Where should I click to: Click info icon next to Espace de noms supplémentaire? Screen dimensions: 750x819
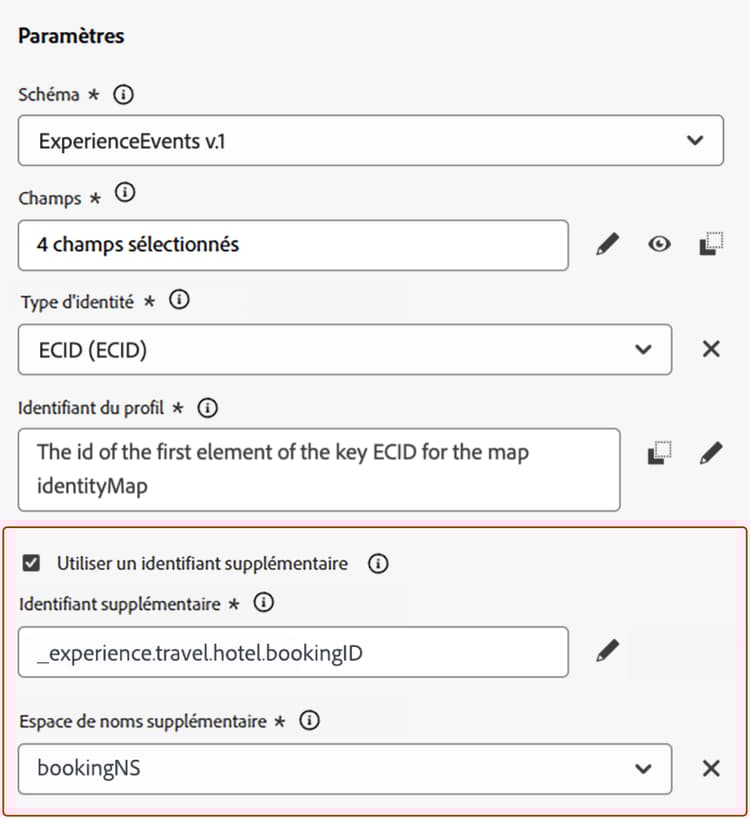coord(310,720)
